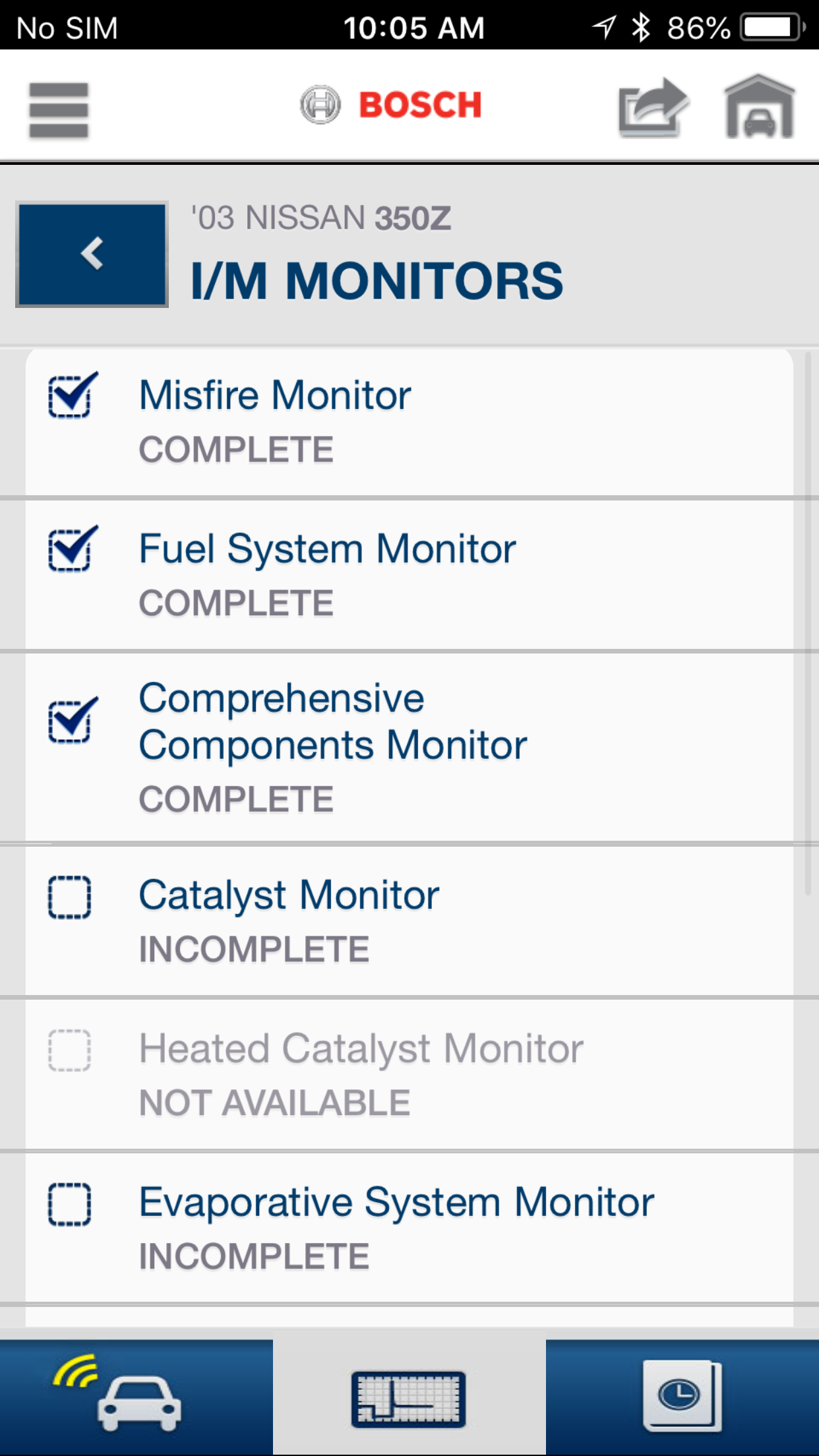
Task: Open the garage vehicle icon
Action: [x=760, y=107]
